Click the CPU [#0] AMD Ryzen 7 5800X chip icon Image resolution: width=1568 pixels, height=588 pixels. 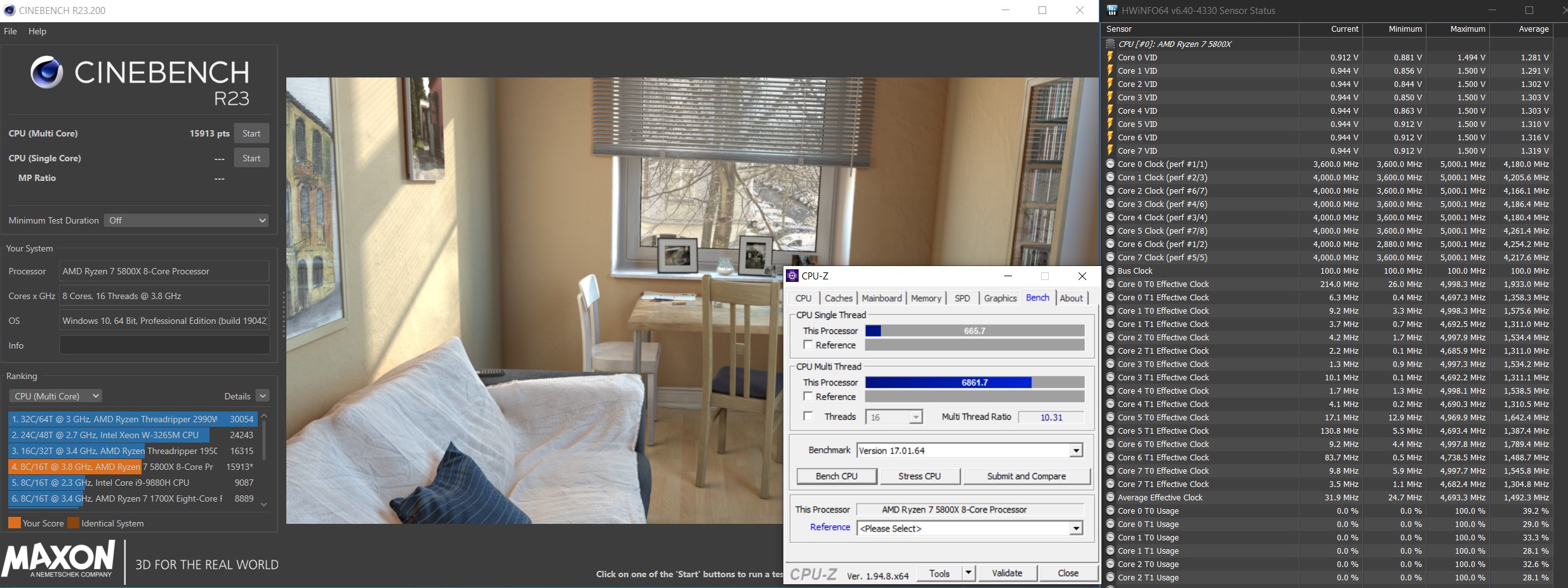coord(1110,44)
